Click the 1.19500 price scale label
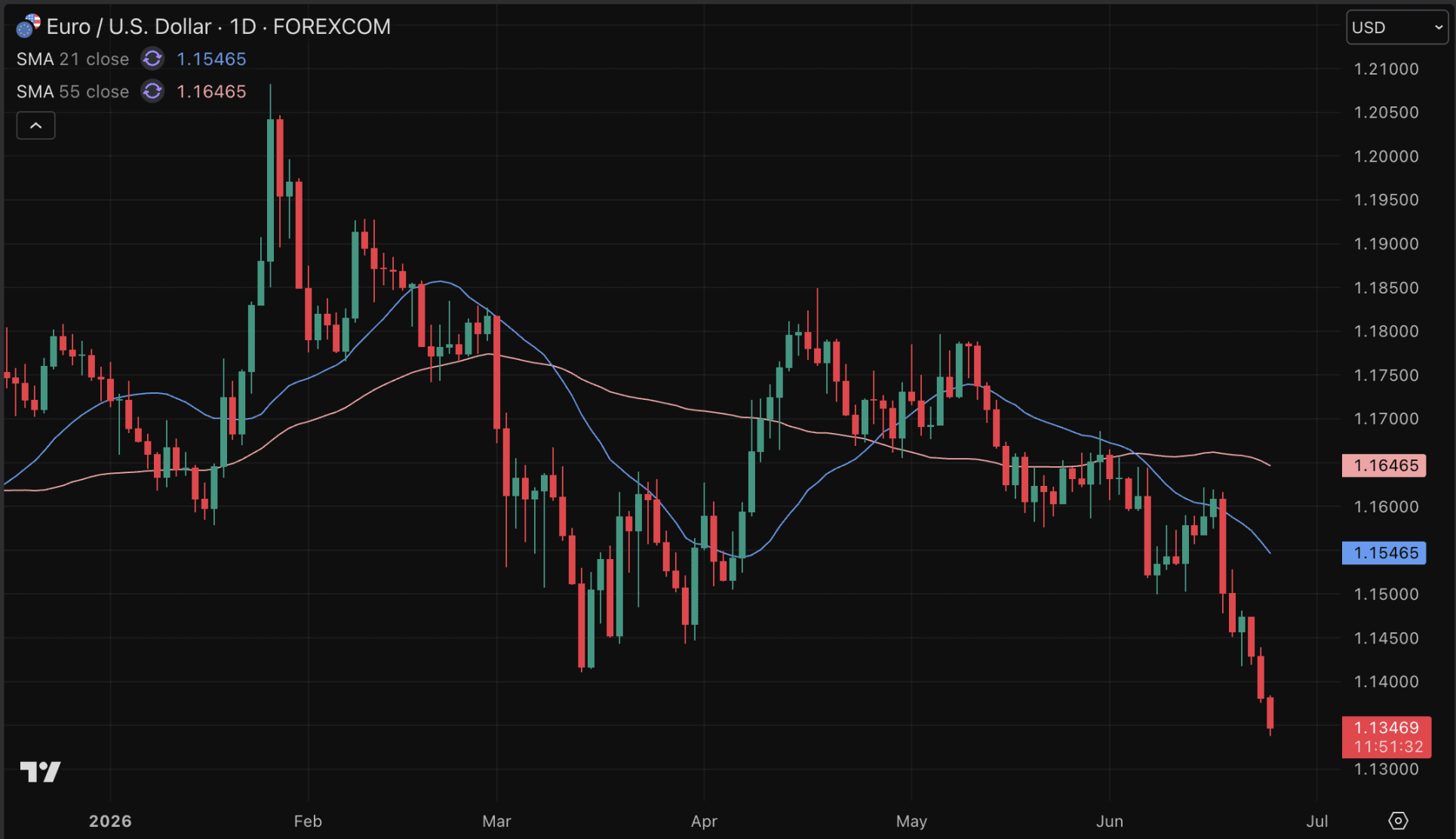The width and height of the screenshot is (1456, 839). tap(1387, 200)
